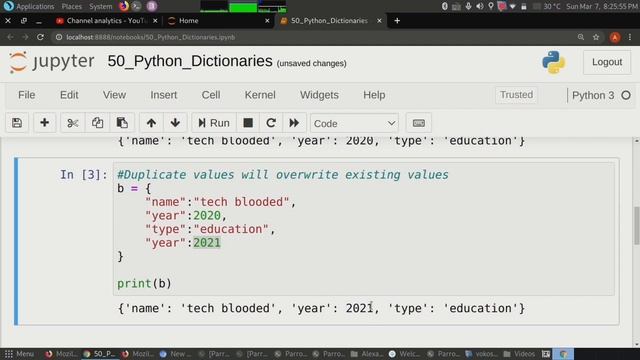Image resolution: width=640 pixels, height=360 pixels.
Task: Open the Edit menu
Action: click(69, 95)
